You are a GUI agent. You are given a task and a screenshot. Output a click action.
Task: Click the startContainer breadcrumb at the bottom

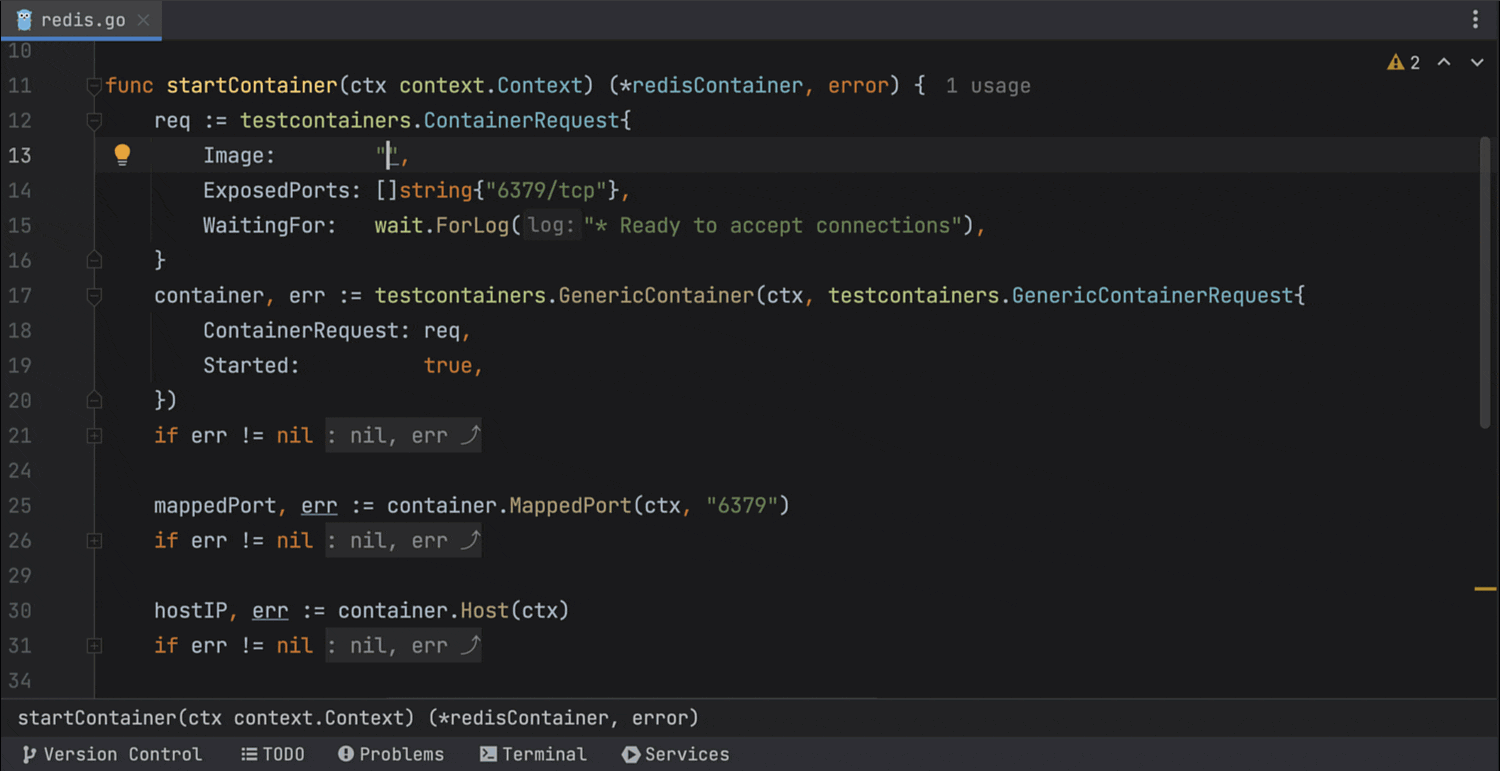358,718
